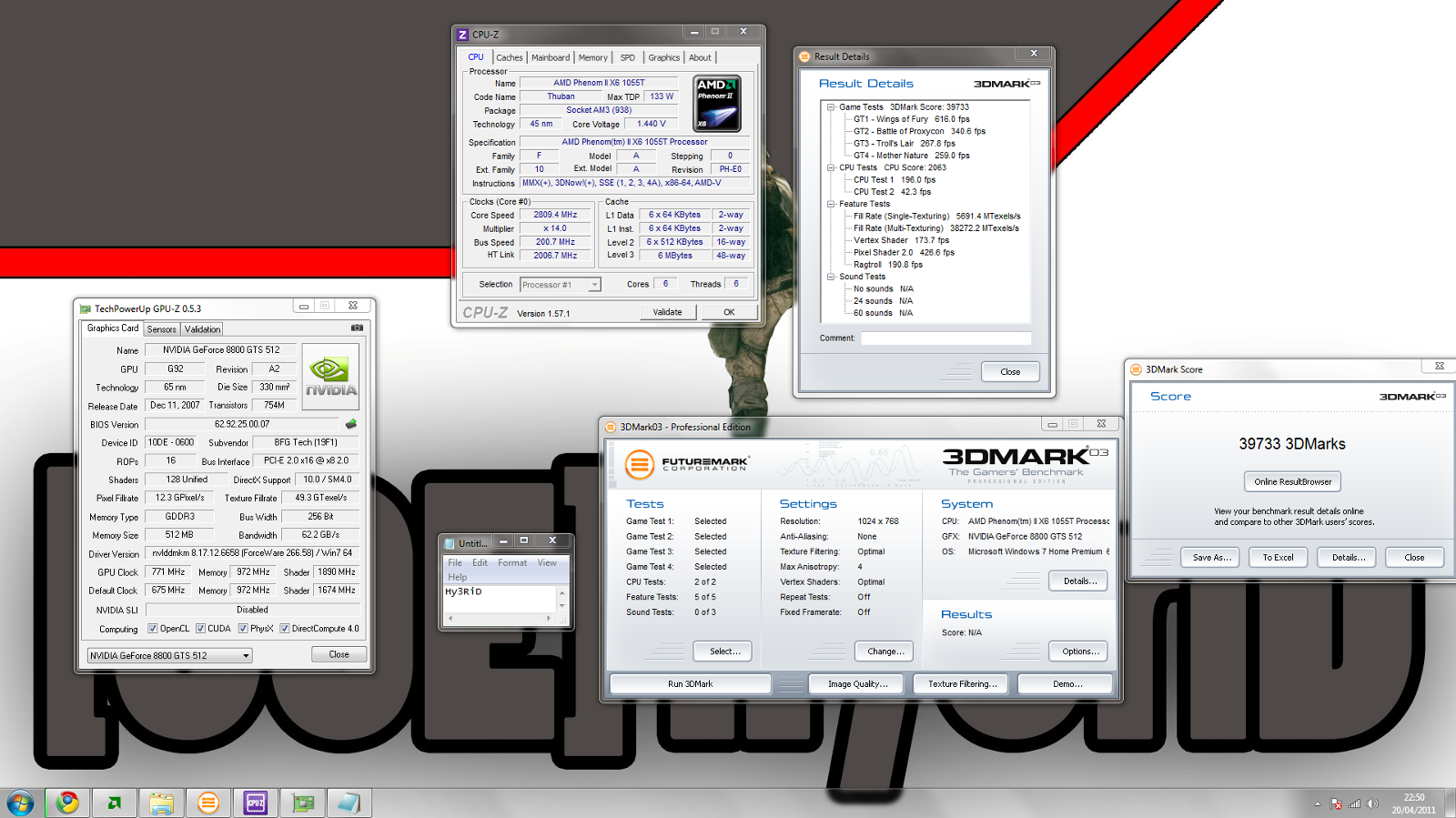This screenshot has height=818, width=1456.
Task: Click GPU-Z screenshot camera icon
Action: 357,328
